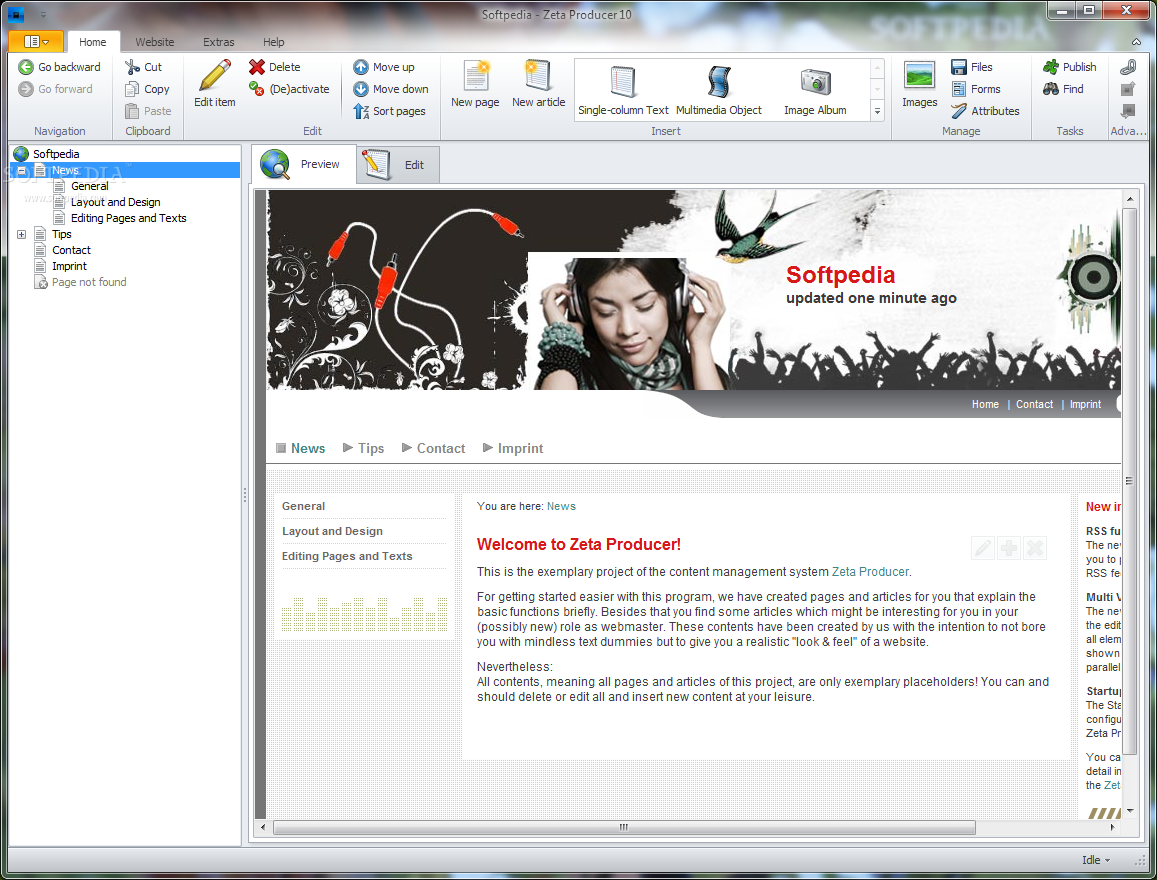The width and height of the screenshot is (1157, 880).
Task: Click the Go backward navigation button
Action: click(x=59, y=67)
